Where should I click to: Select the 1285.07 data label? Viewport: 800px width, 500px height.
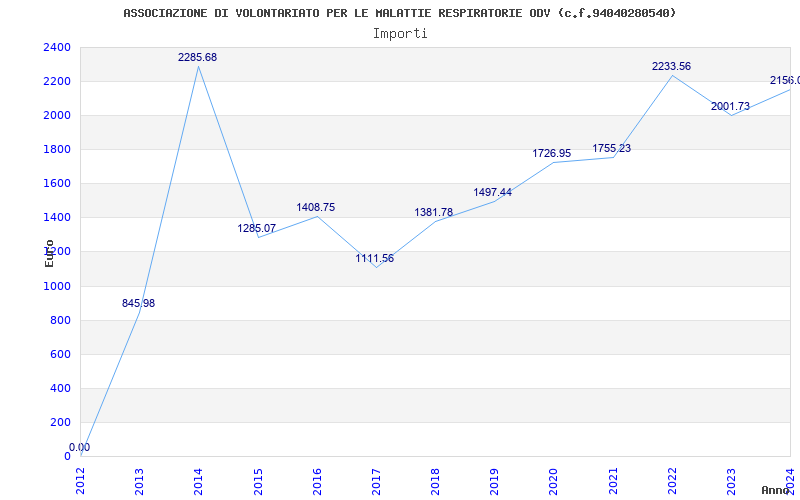click(x=257, y=229)
